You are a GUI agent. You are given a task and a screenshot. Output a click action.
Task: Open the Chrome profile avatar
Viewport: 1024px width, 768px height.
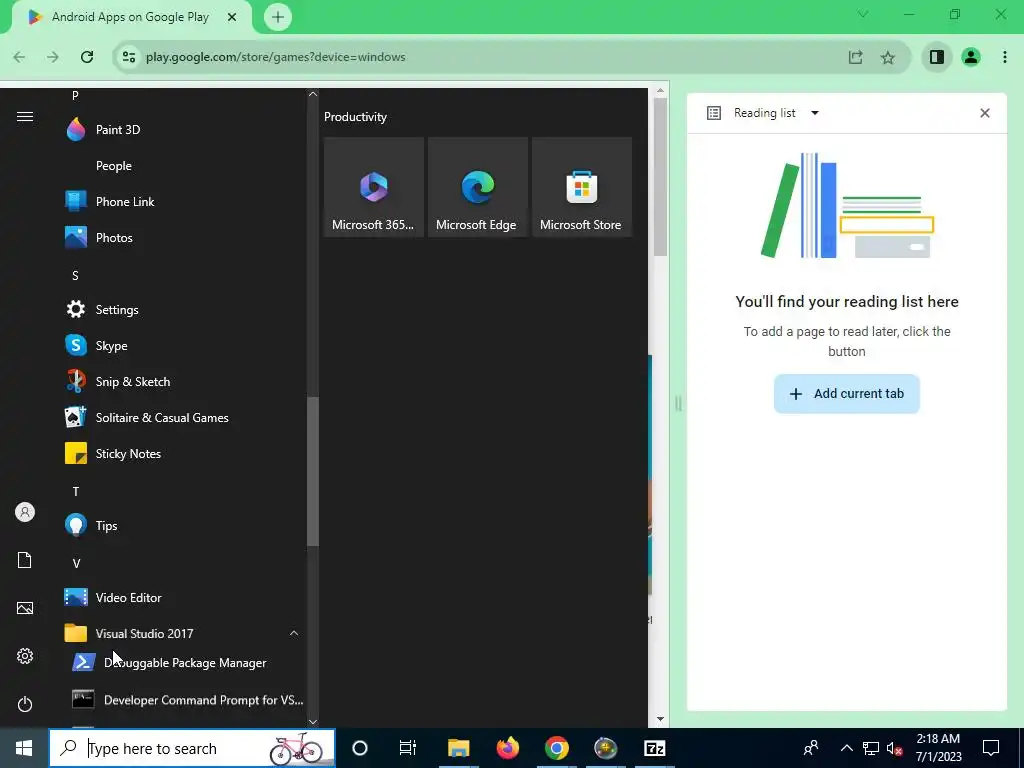point(971,57)
